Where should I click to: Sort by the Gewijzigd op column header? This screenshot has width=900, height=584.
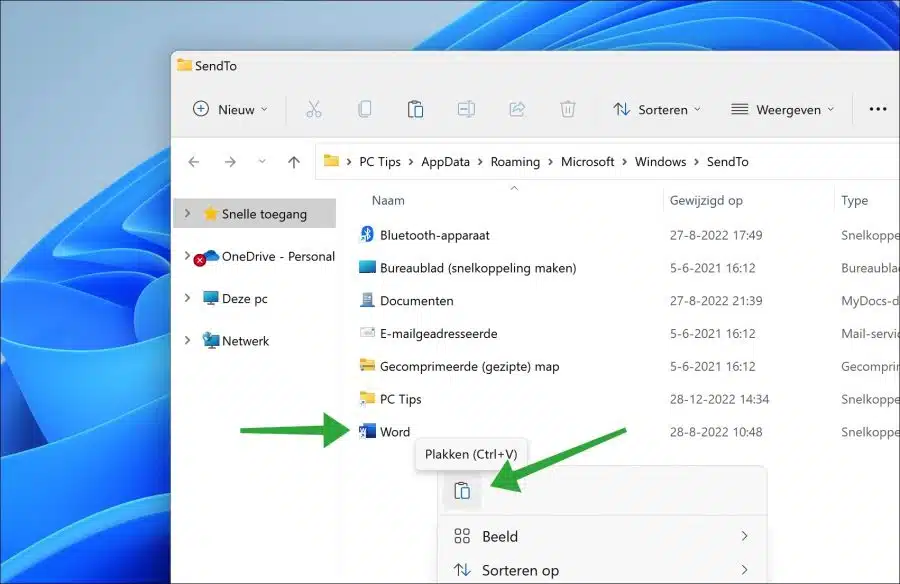click(x=706, y=200)
